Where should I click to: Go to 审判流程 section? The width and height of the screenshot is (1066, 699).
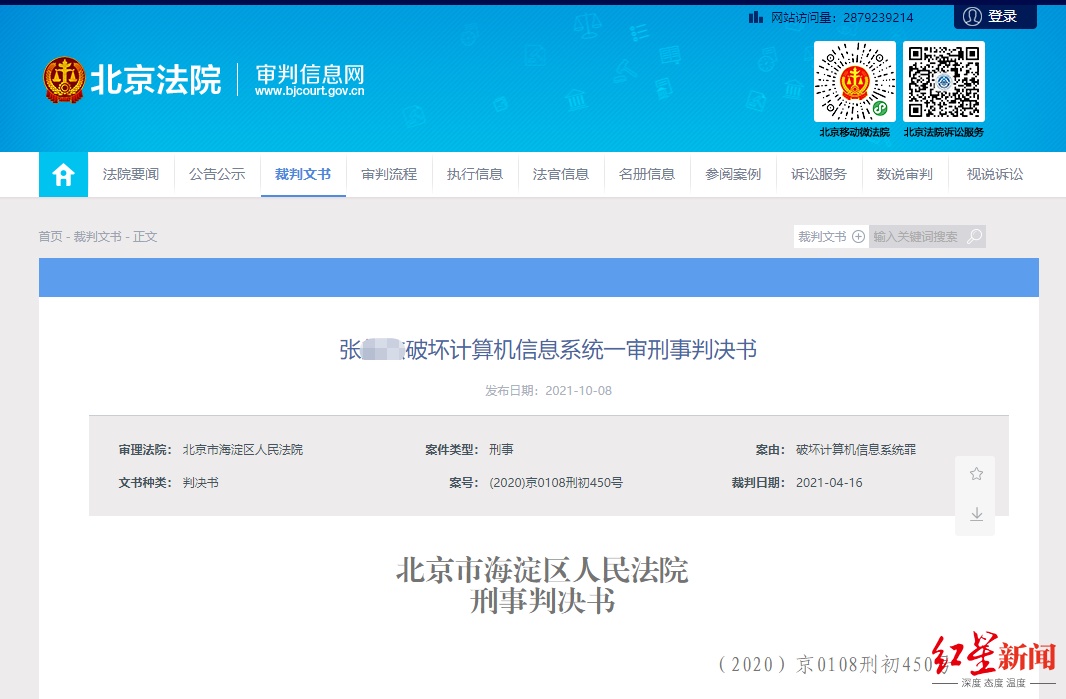(x=389, y=174)
